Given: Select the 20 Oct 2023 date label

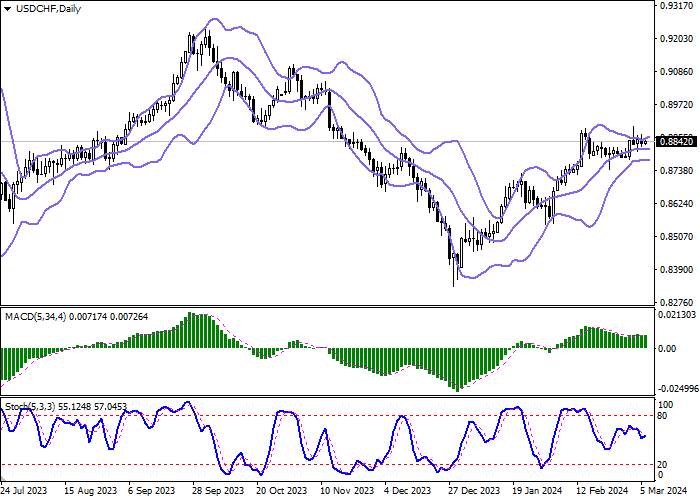Looking at the screenshot, I should [x=282, y=490].
